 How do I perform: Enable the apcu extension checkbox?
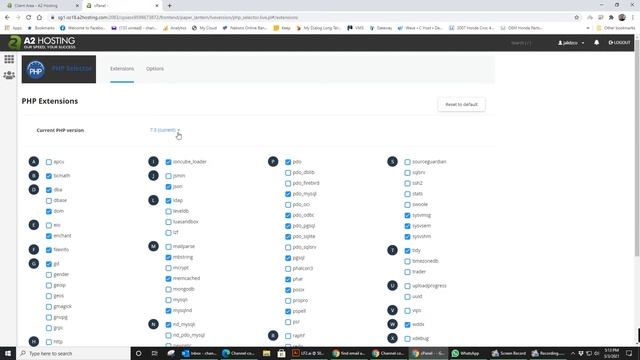[49, 162]
